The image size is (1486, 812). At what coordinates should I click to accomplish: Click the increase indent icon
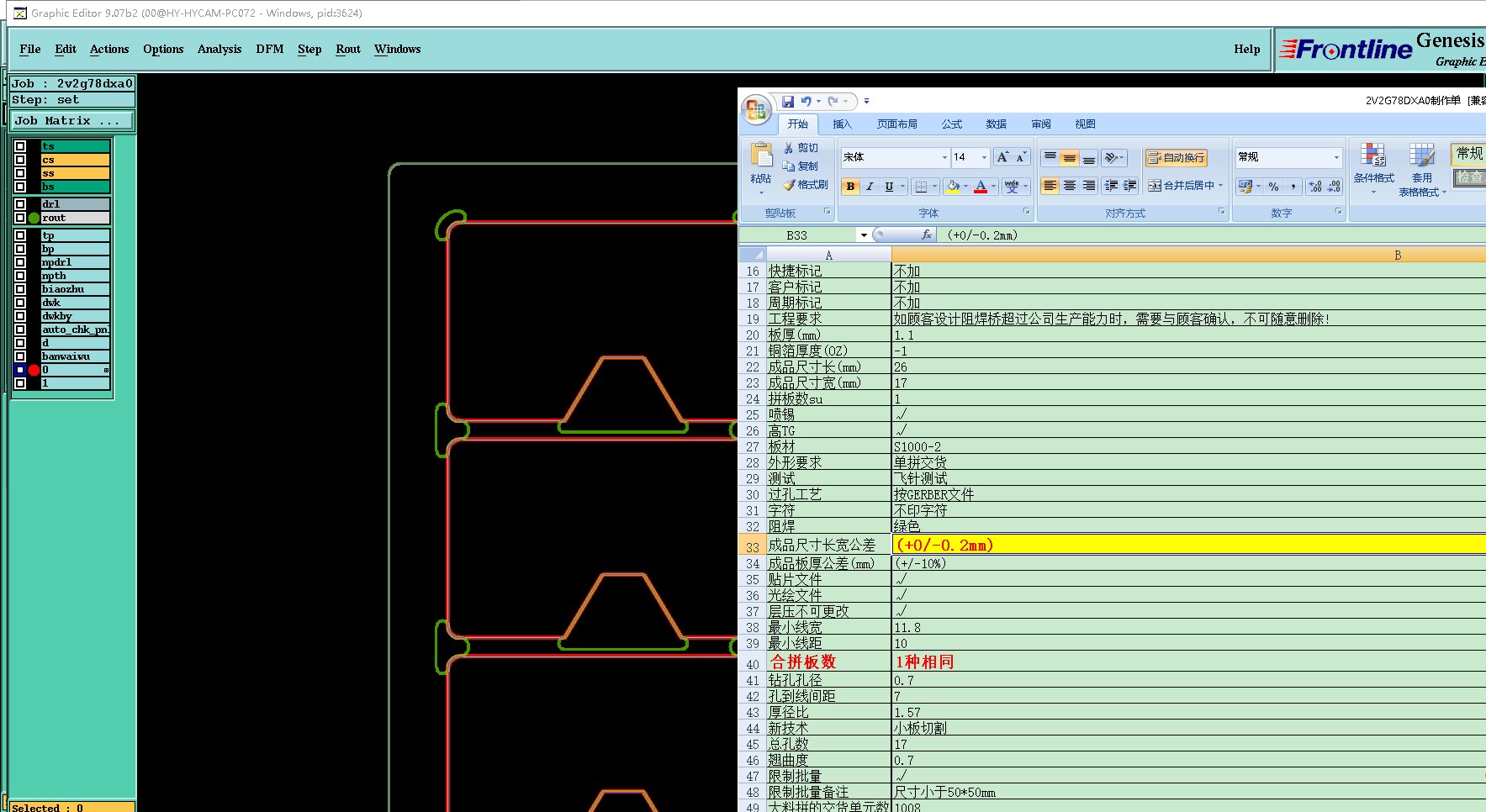click(1130, 186)
